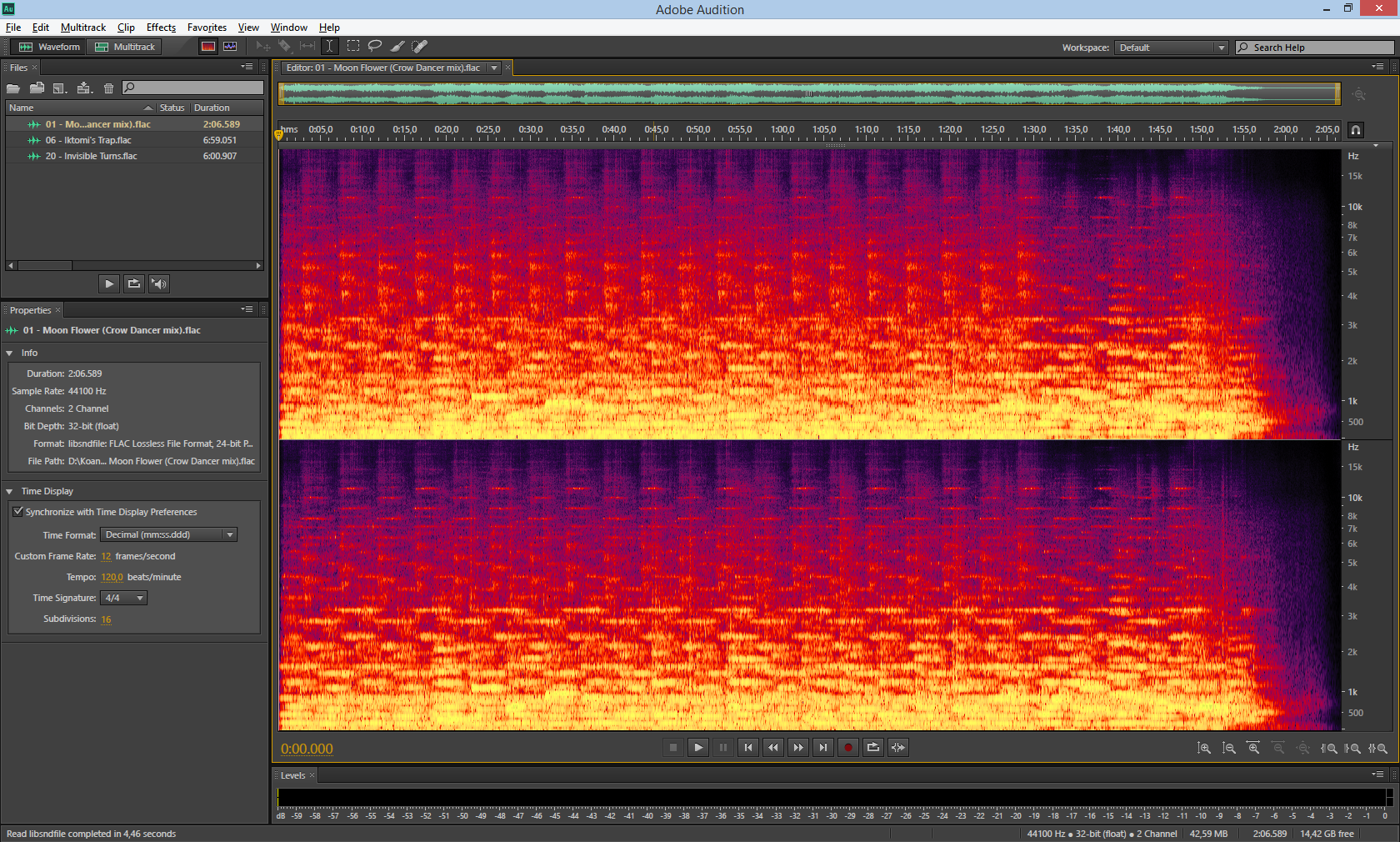Image resolution: width=1400 pixels, height=842 pixels.
Task: Select the Lasso Selection tool
Action: click(375, 47)
